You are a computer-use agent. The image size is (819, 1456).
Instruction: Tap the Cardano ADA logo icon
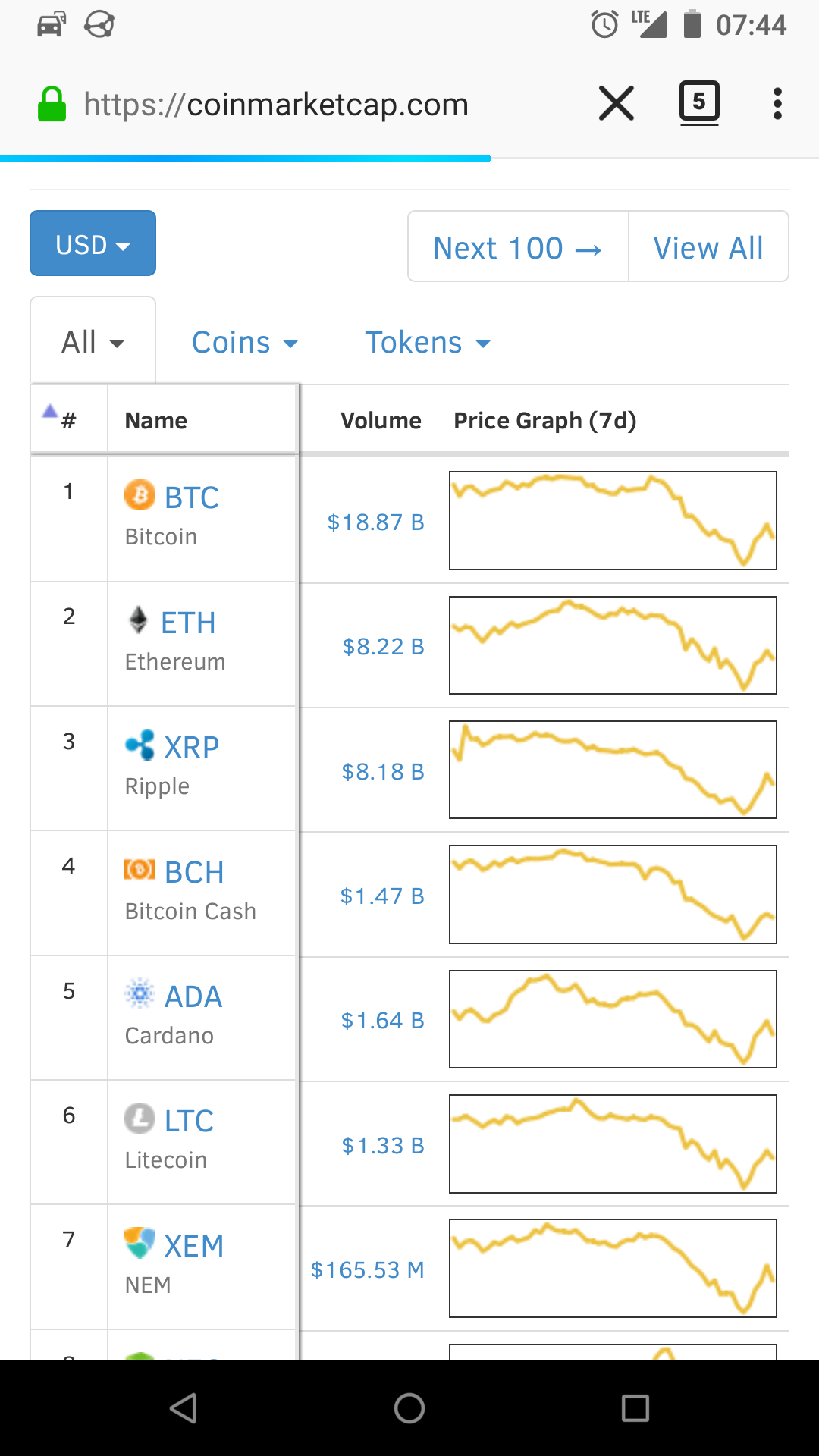pyautogui.click(x=140, y=993)
